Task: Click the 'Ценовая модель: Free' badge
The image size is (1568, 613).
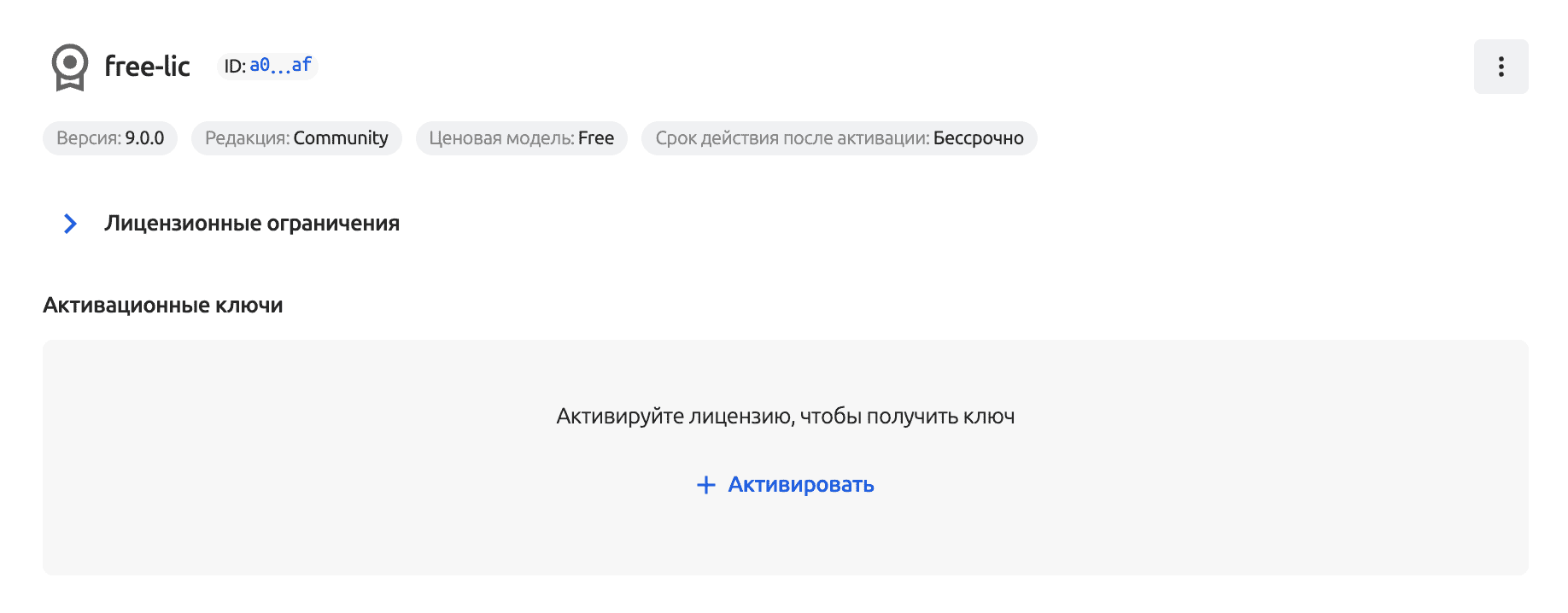Action: click(x=522, y=137)
